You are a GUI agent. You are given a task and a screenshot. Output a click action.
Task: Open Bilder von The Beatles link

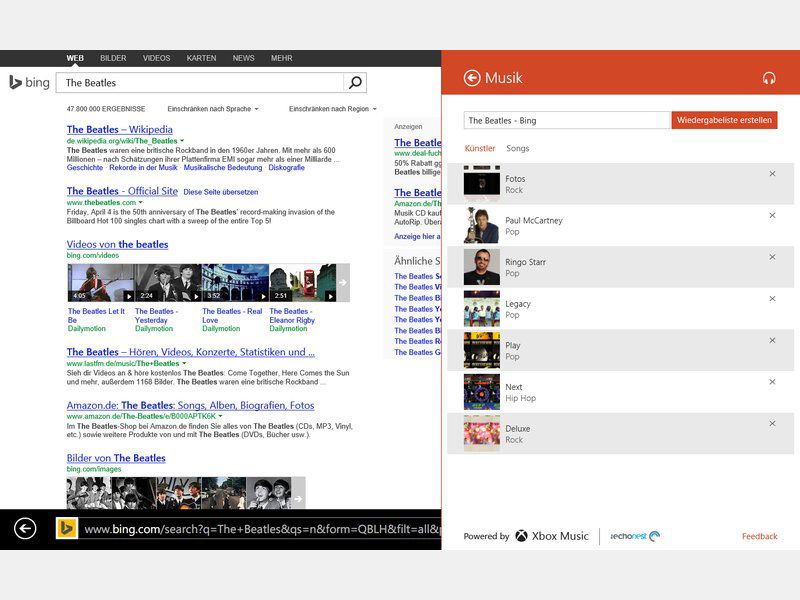coord(116,458)
